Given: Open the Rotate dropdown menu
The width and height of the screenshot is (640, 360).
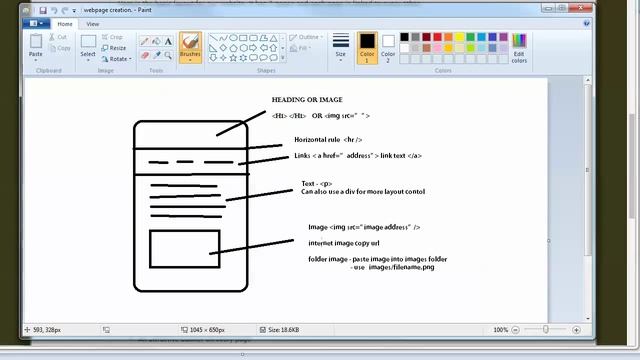Looking at the screenshot, I should coord(116,59).
